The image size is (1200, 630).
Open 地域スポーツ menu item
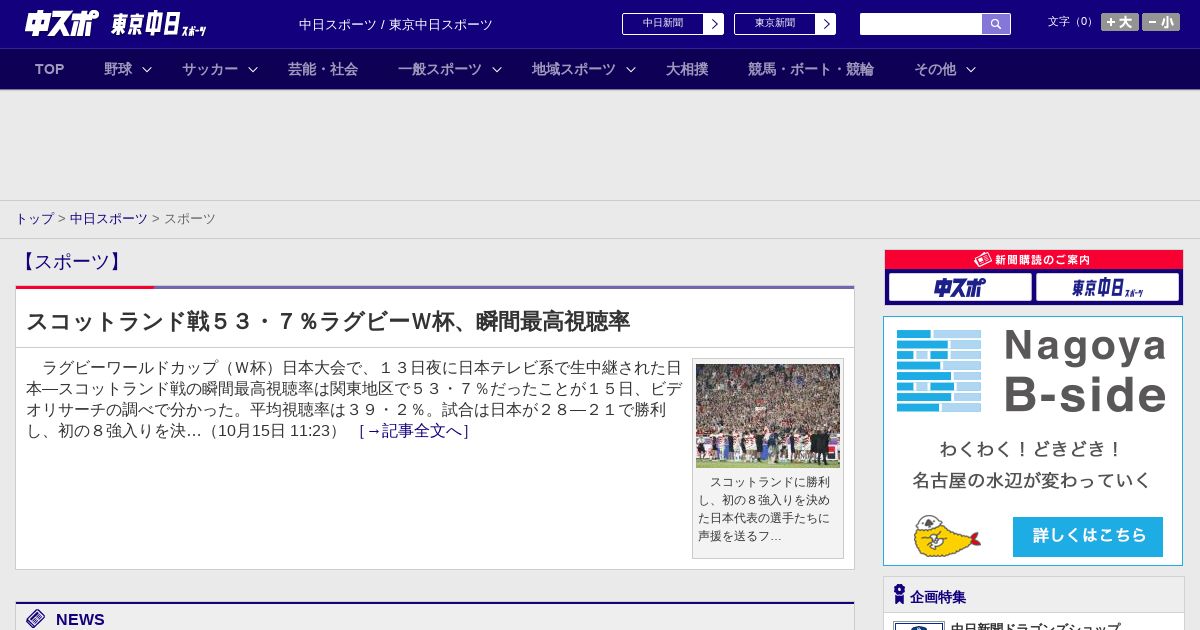tap(574, 69)
